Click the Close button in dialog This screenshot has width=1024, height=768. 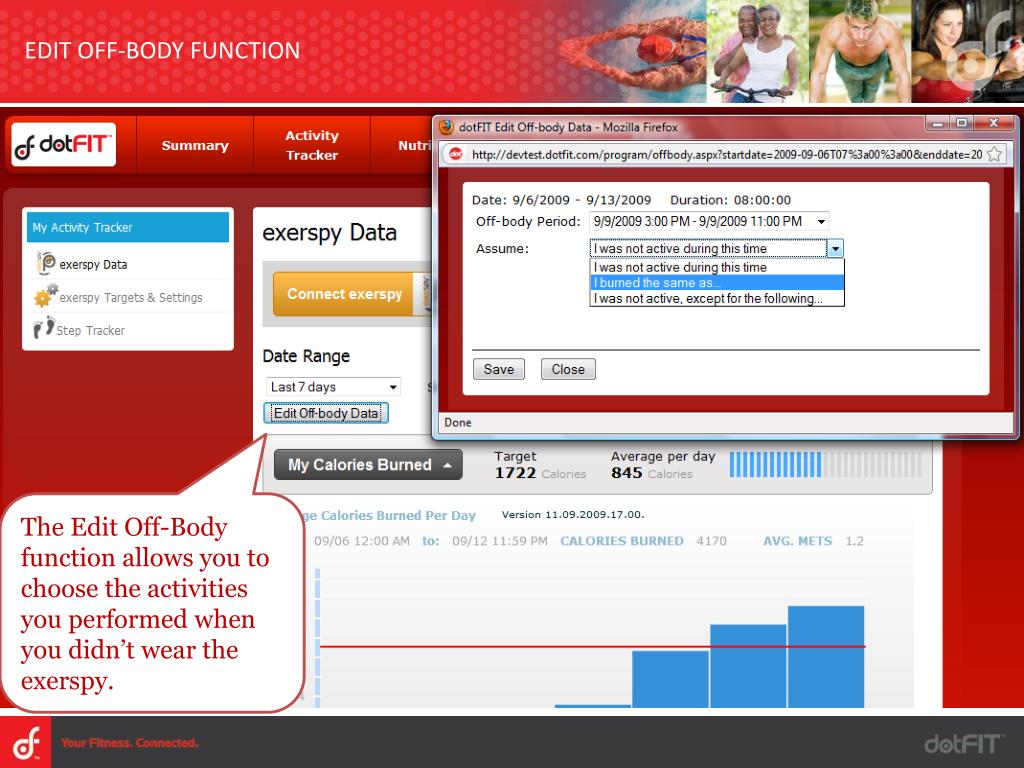(568, 369)
